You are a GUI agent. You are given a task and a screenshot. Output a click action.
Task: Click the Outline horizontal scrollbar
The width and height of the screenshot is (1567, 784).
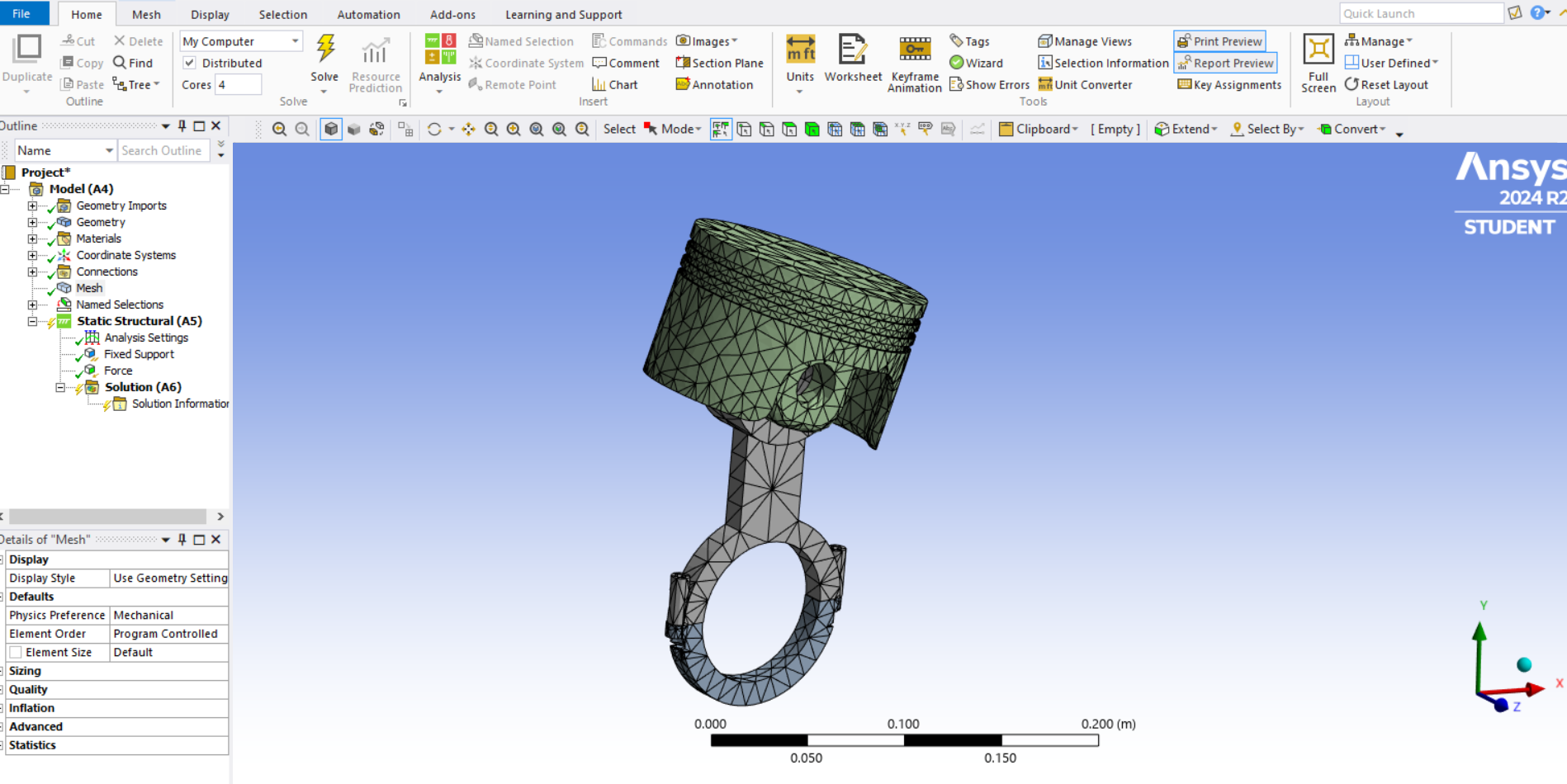pyautogui.click(x=108, y=517)
